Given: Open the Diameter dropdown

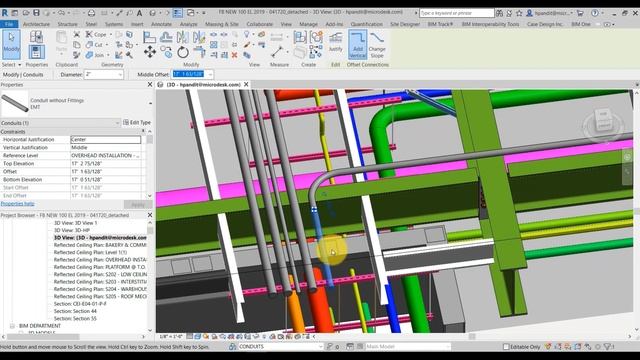Looking at the screenshot, I should tap(120, 75).
